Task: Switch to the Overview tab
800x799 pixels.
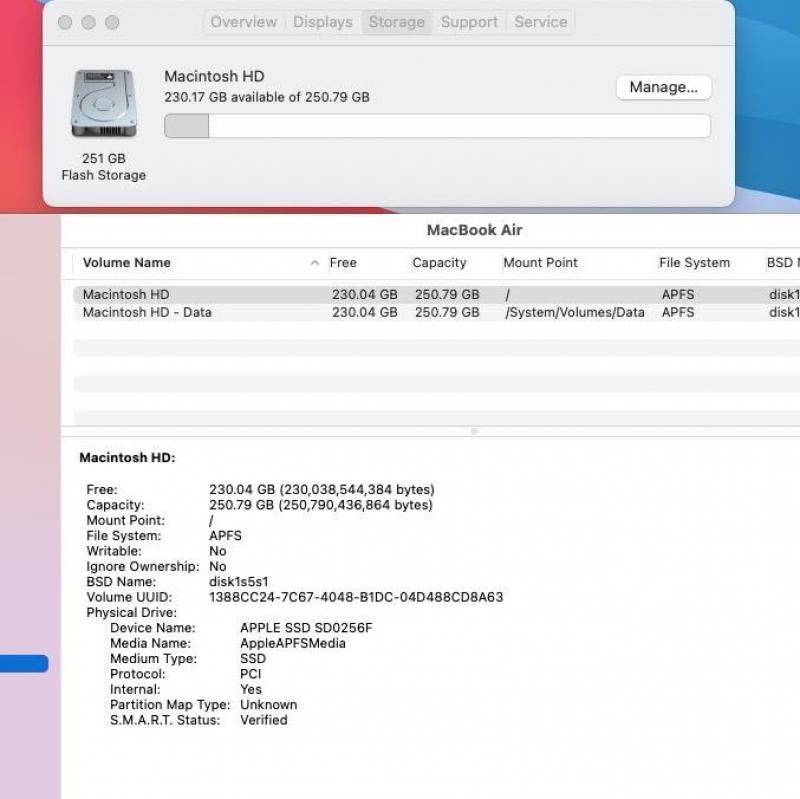Action: pyautogui.click(x=243, y=22)
